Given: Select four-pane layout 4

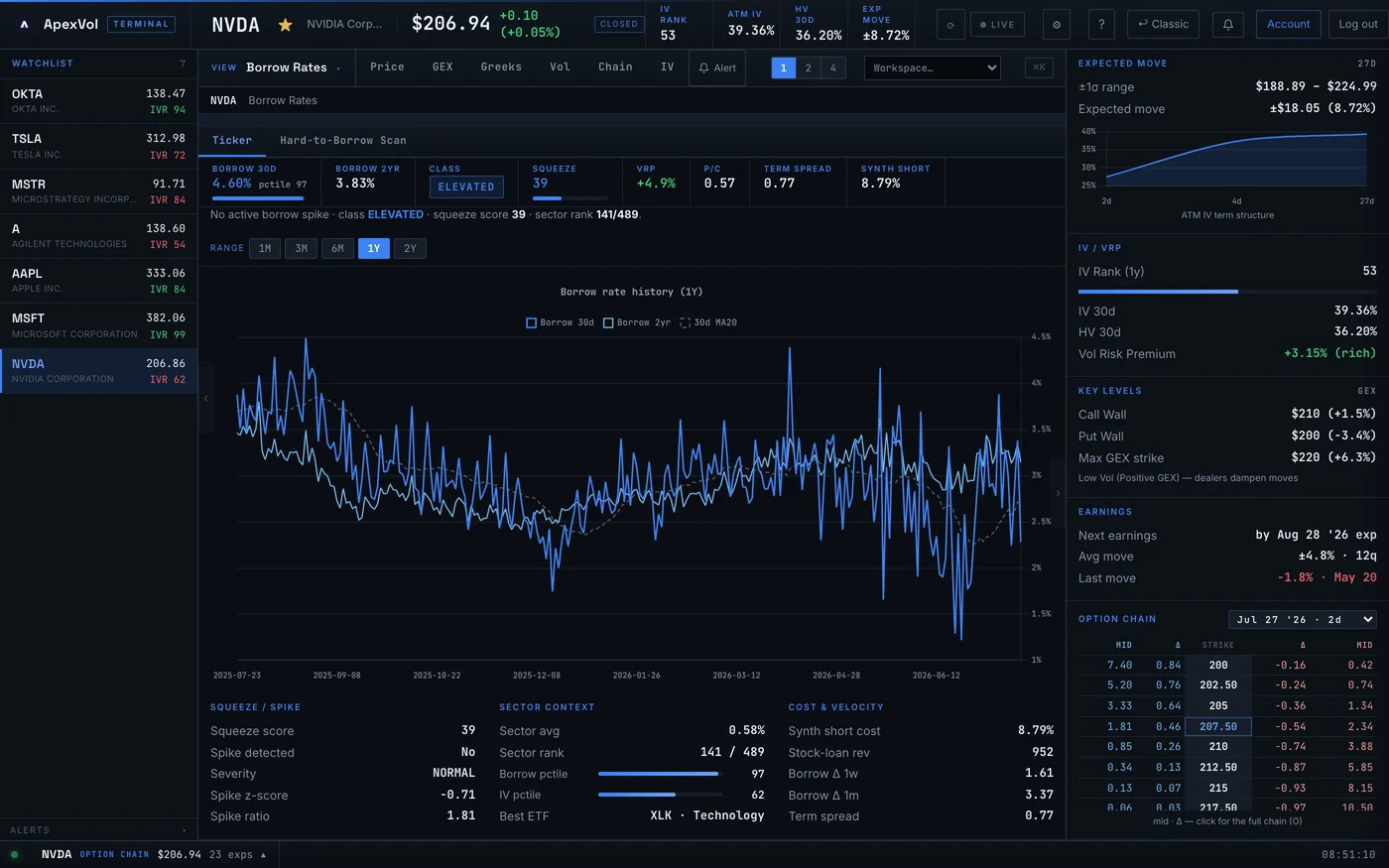Looking at the screenshot, I should click(832, 67).
